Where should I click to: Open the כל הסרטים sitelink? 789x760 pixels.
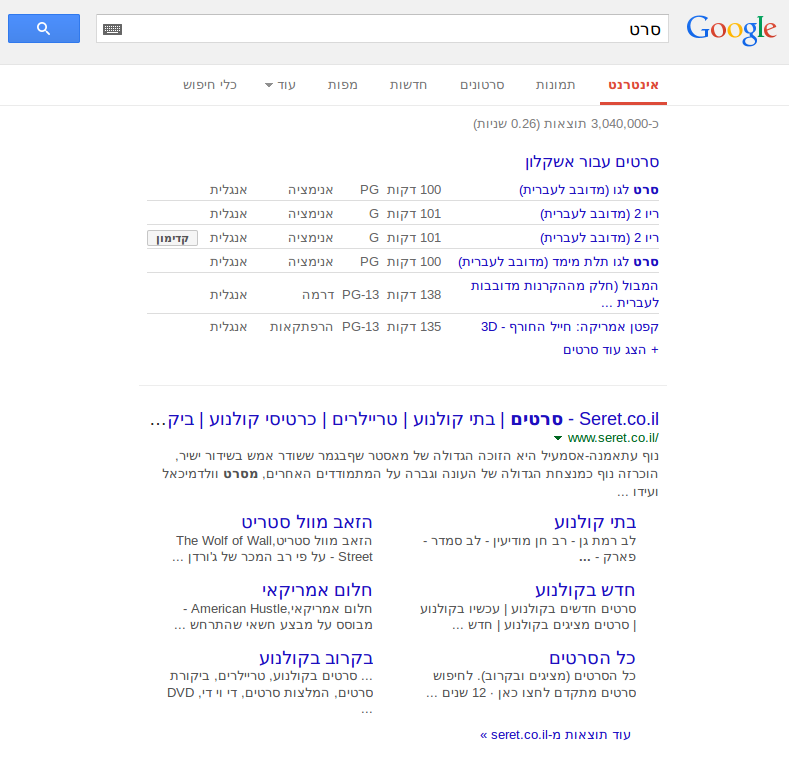click(x=592, y=658)
